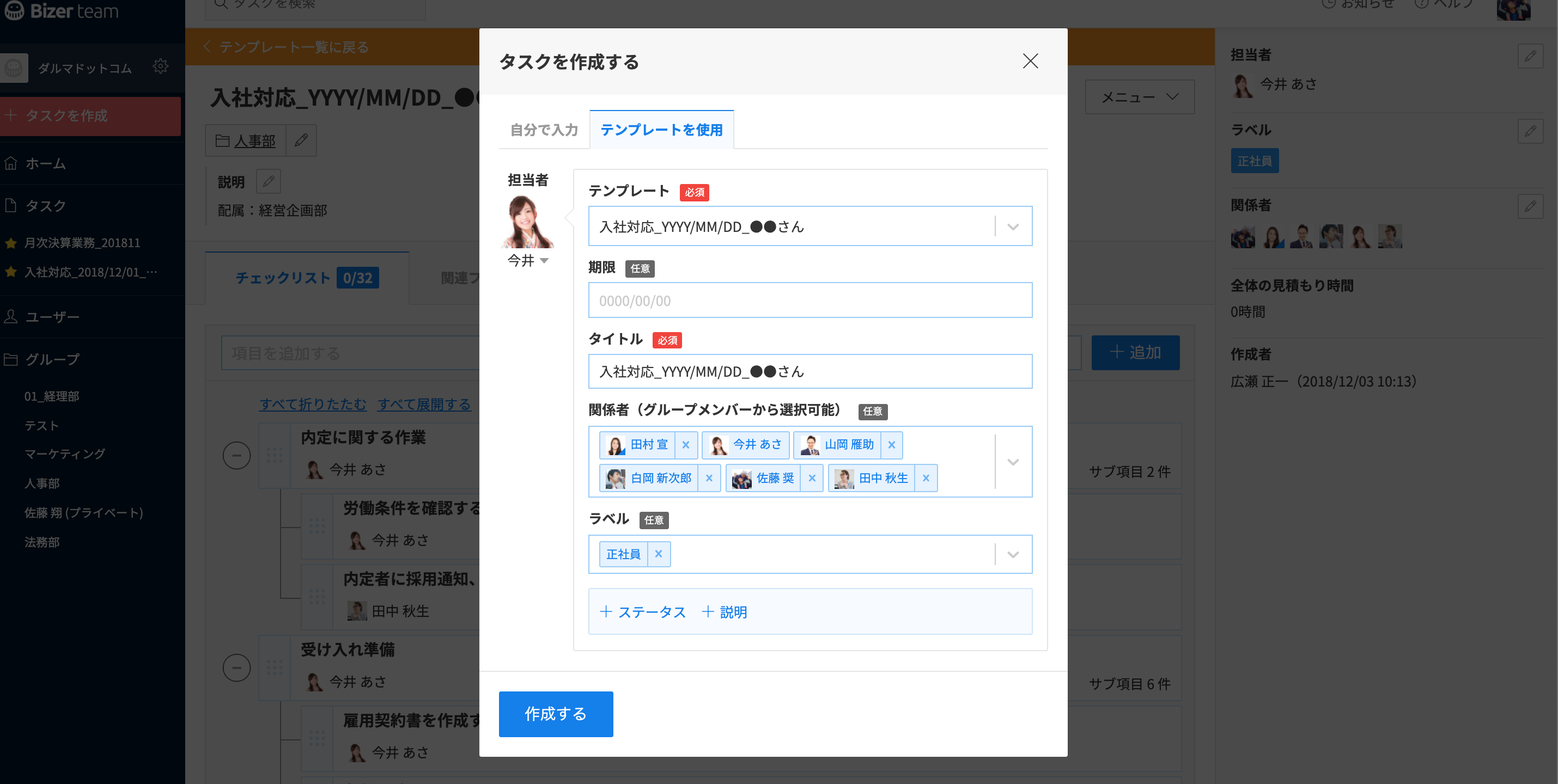1558x784 pixels.
Task: Edit 担当者 in right panel
Action: click(x=1530, y=56)
